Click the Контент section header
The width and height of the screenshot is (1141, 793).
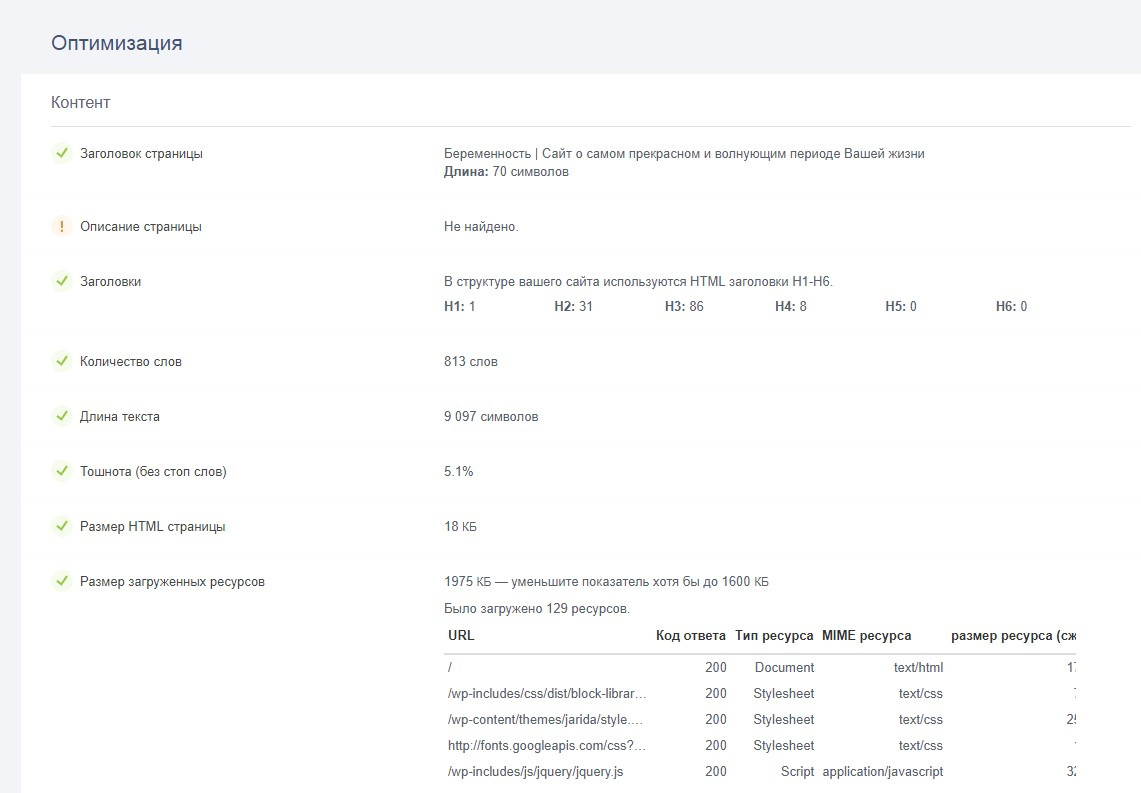point(81,102)
